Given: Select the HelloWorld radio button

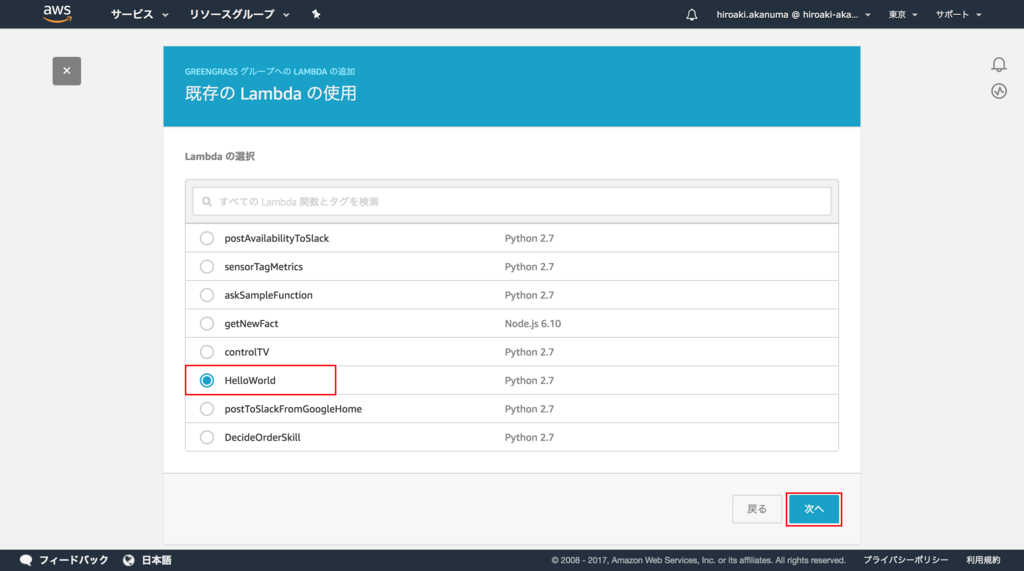Looking at the screenshot, I should pyautogui.click(x=206, y=380).
